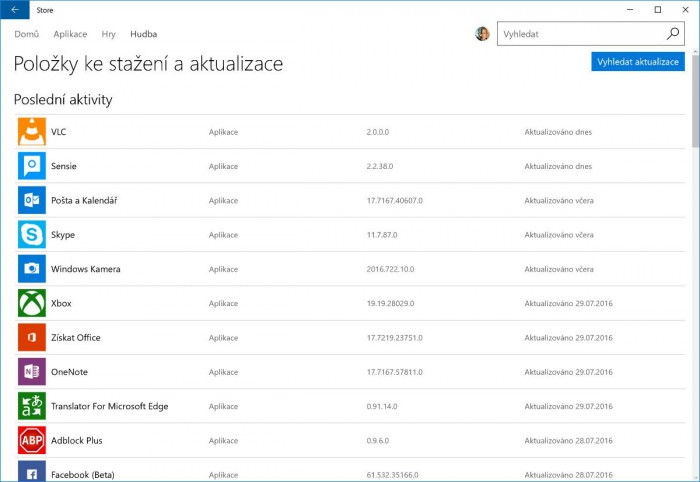
Task: Go back with the back arrow
Action: click(14, 9)
